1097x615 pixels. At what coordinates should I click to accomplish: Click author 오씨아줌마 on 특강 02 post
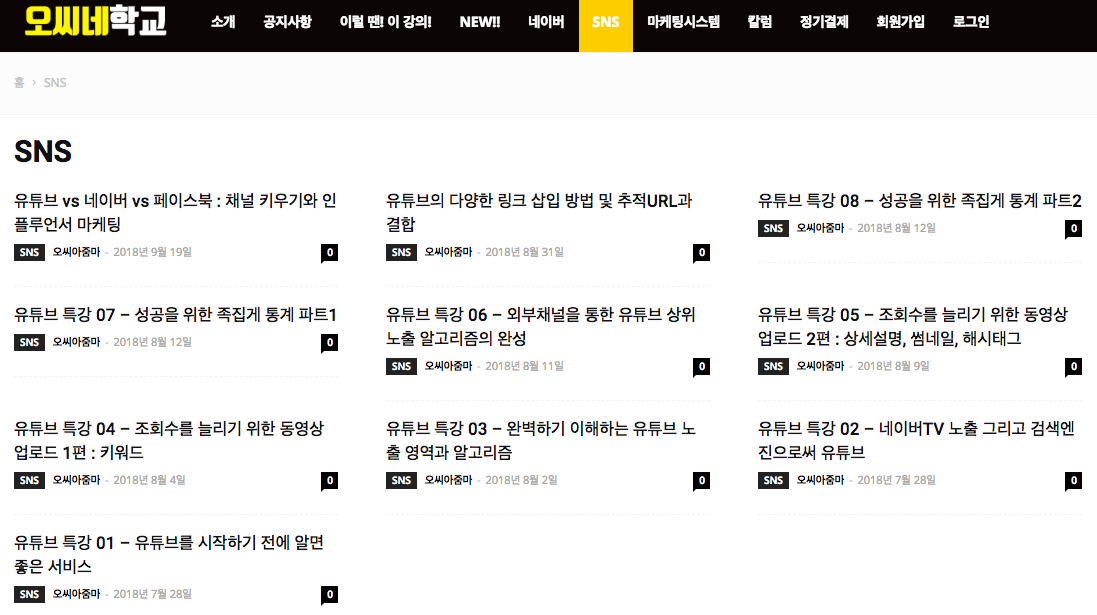tap(820, 480)
